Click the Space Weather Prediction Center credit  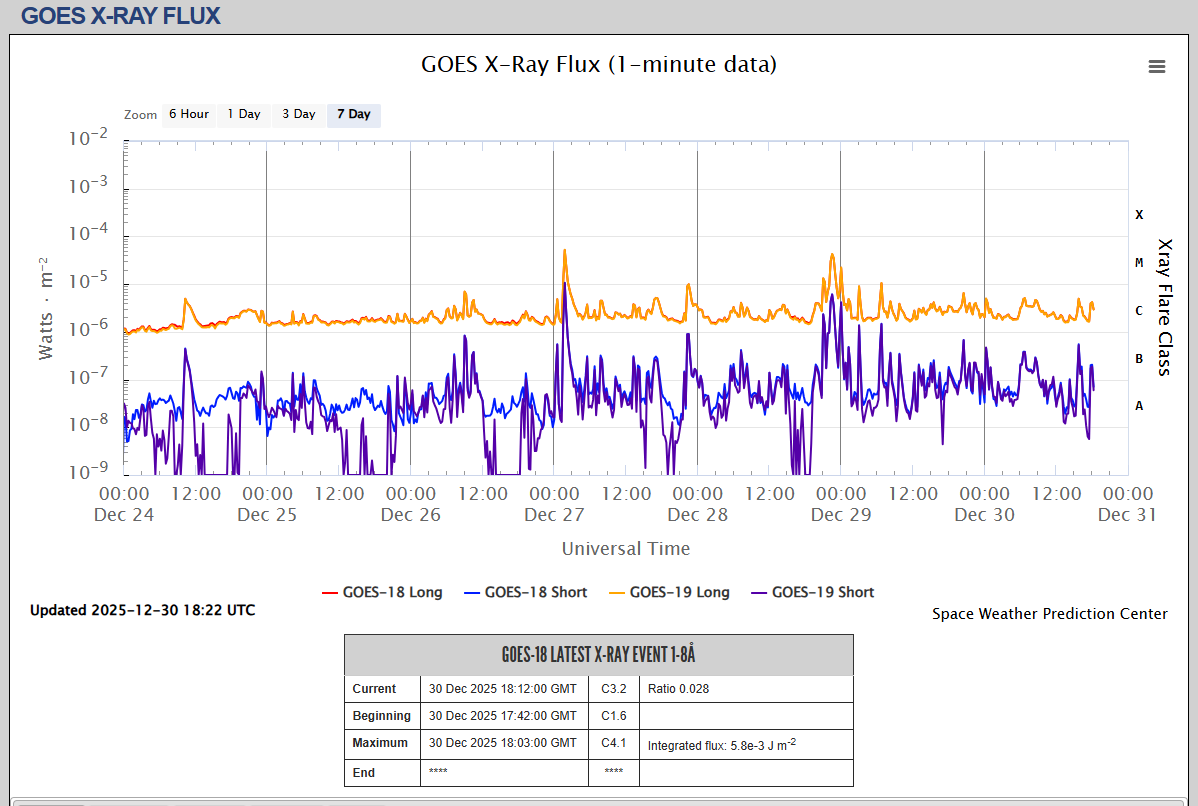[1049, 614]
